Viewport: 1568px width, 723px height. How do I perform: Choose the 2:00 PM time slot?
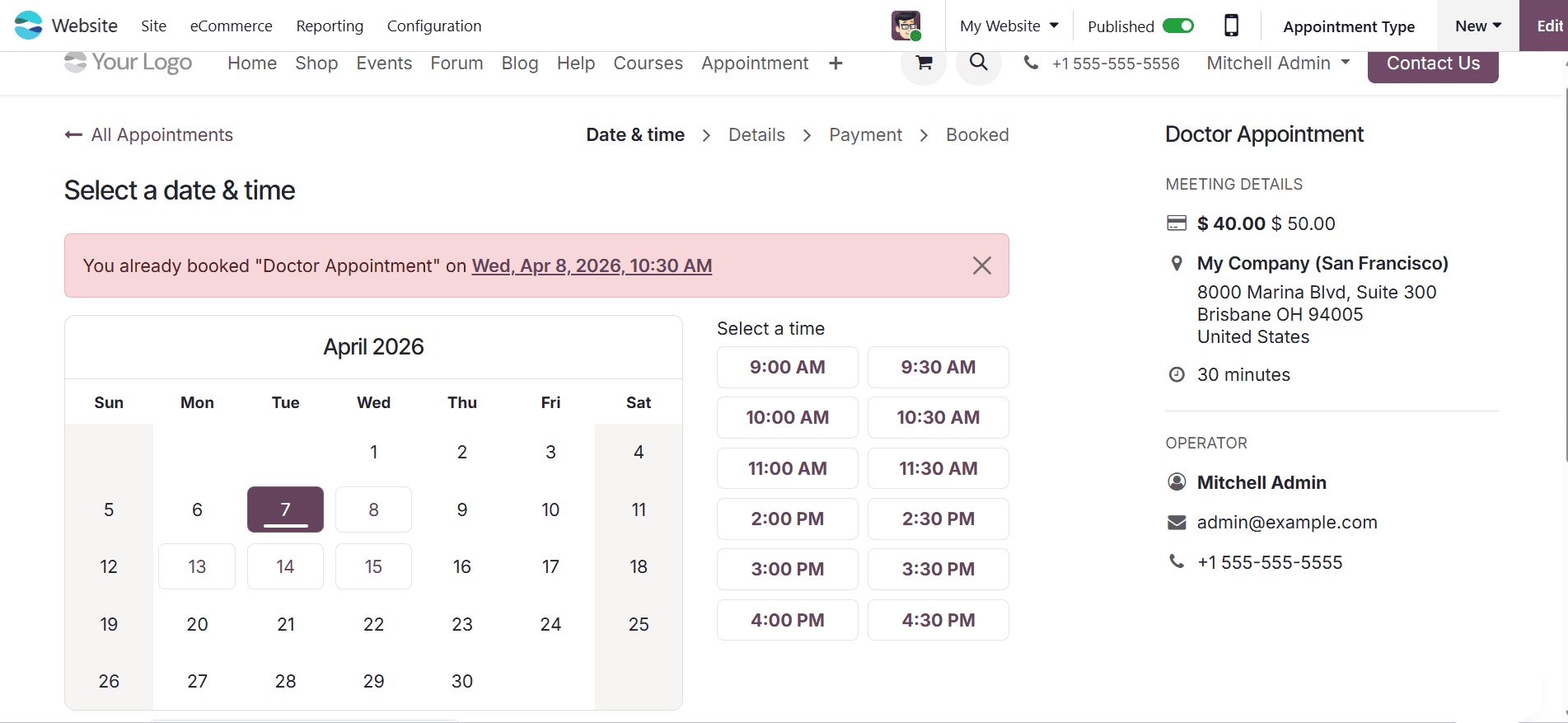pos(787,519)
